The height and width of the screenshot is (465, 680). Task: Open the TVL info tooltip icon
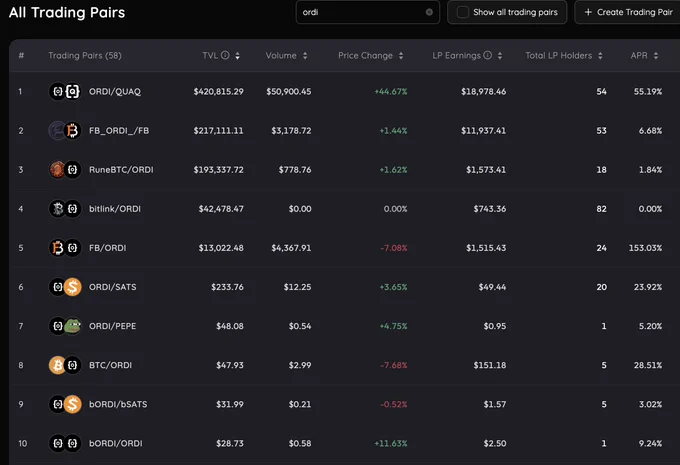click(x=225, y=55)
